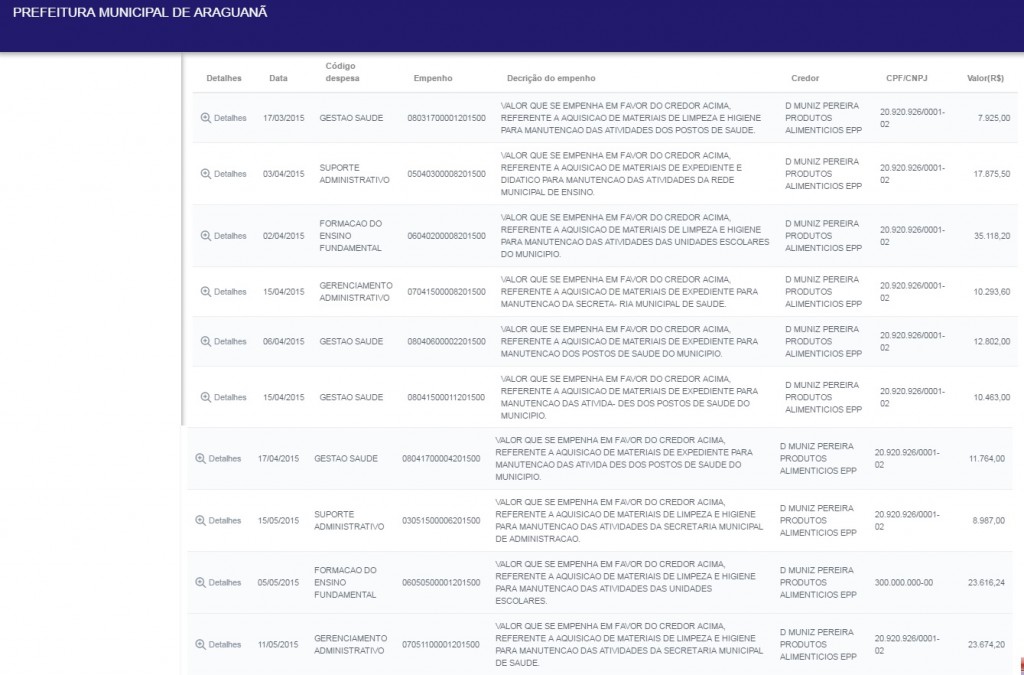Click magnifier icon for the 15/05/2015 entry
Screen dimensions: 1024x675
tap(200, 521)
